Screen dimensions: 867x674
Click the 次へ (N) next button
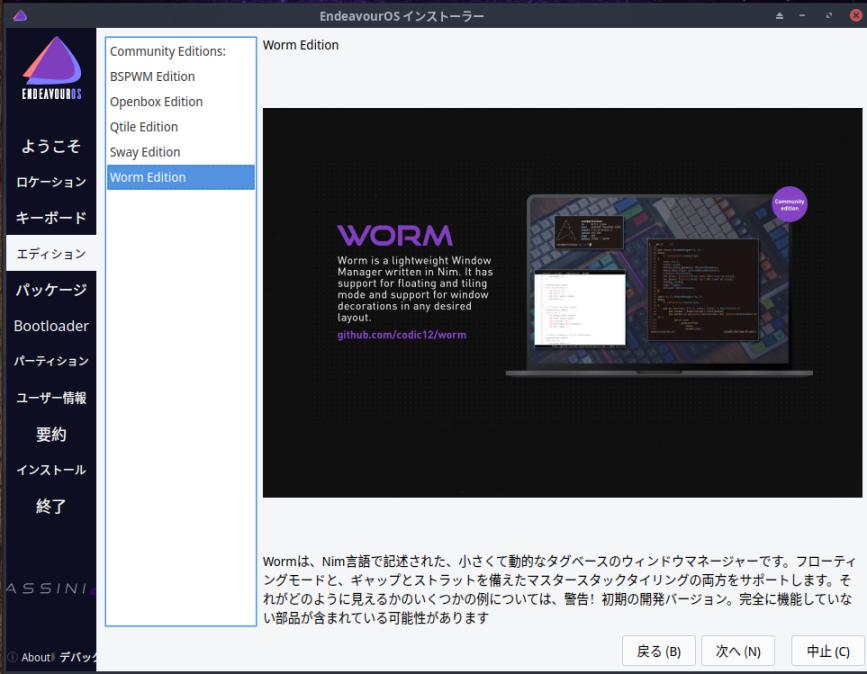(738, 651)
